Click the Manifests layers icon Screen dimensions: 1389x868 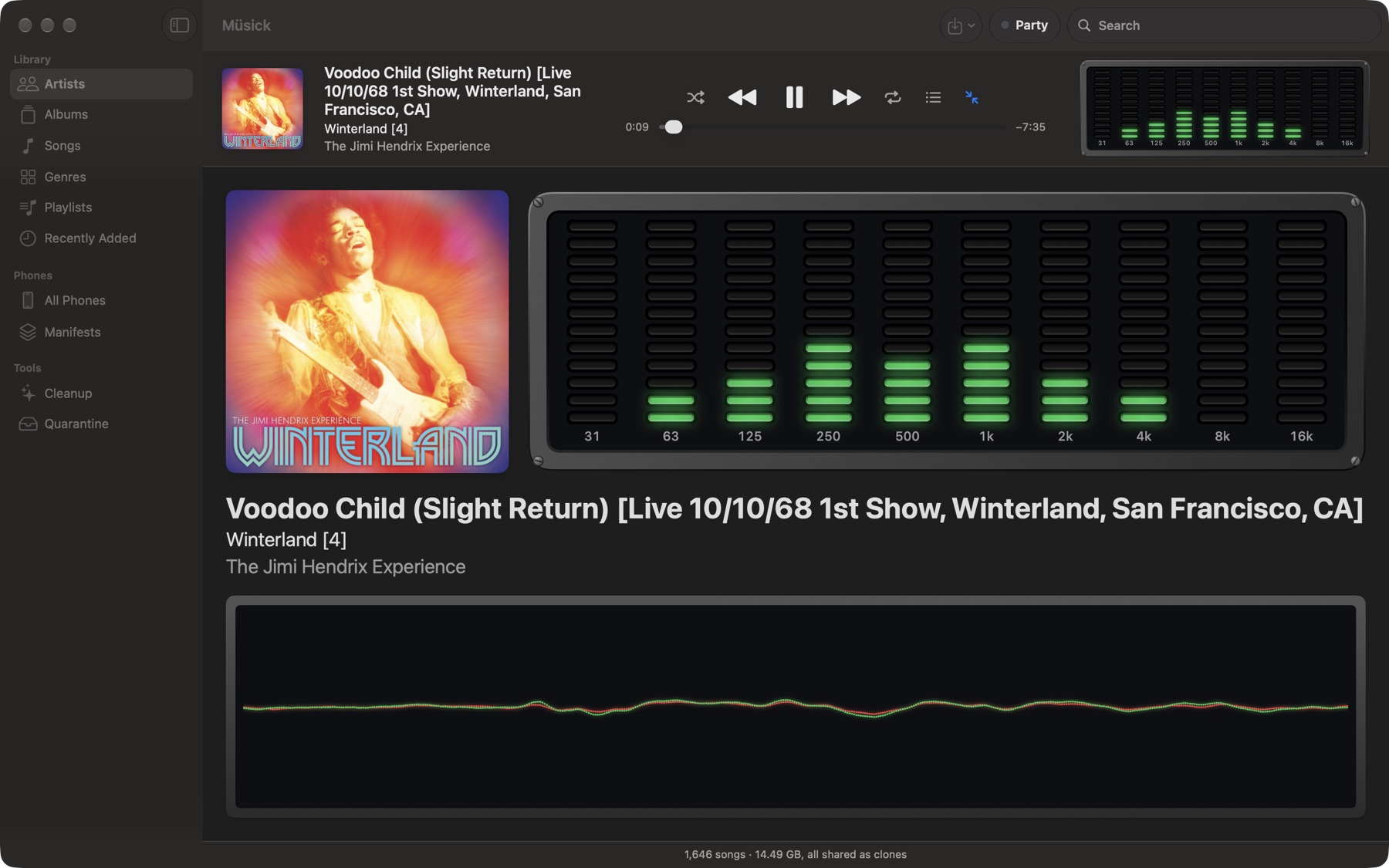click(28, 332)
